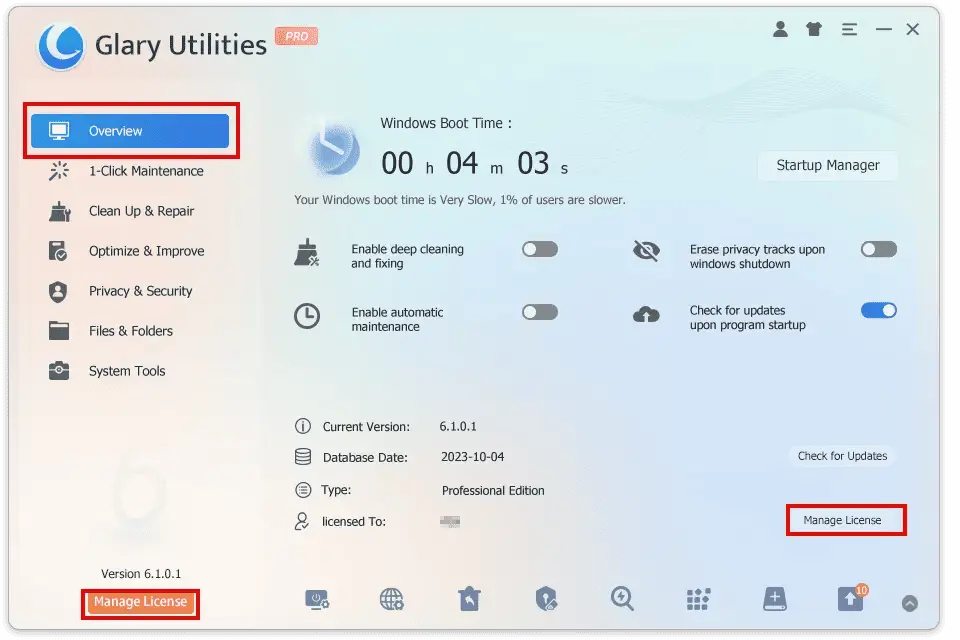Viewport: 960px width, 640px height.
Task: Open the hamburger menu icon
Action: coord(849,29)
